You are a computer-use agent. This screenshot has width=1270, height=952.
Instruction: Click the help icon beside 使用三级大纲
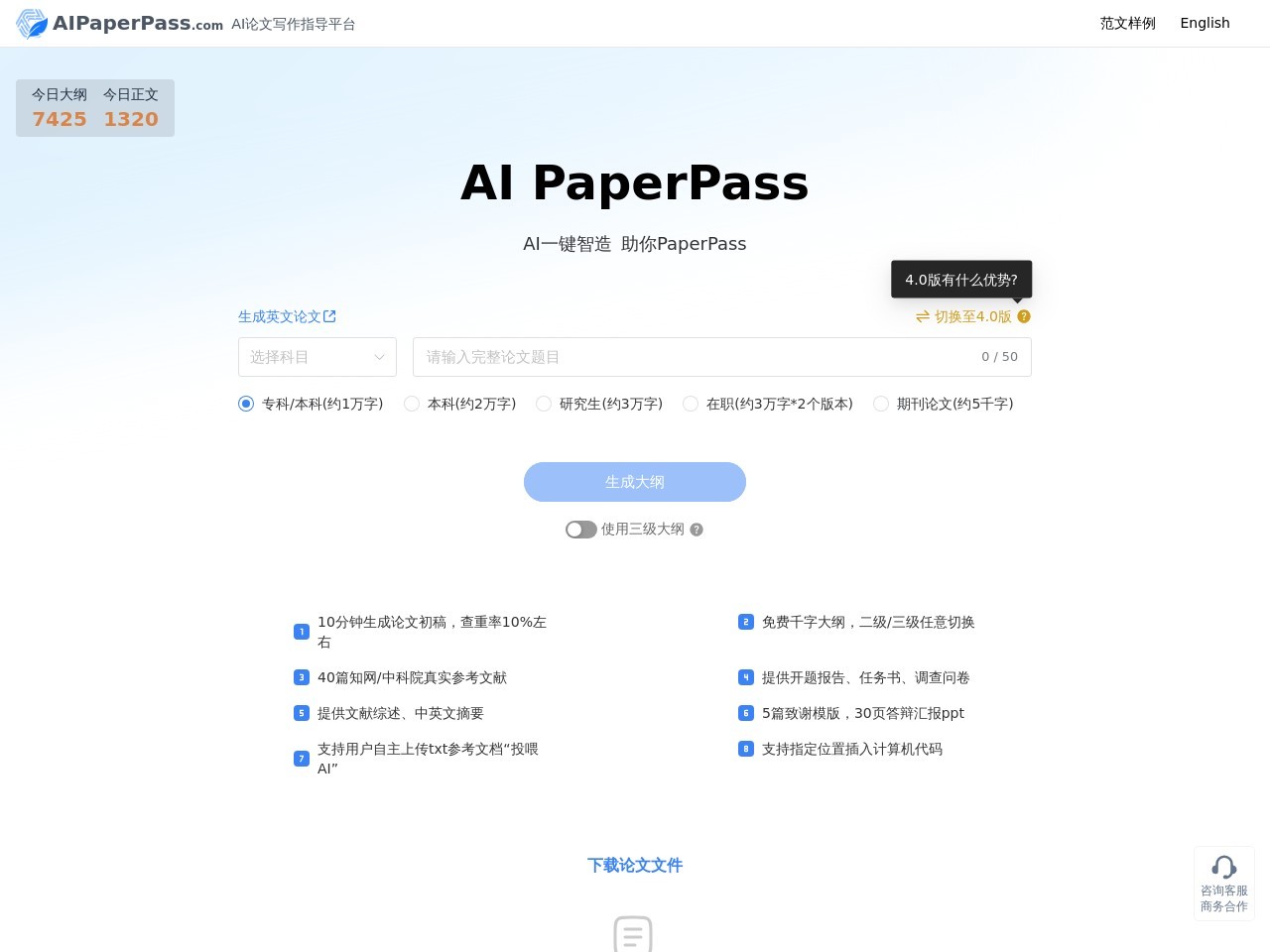tap(697, 530)
